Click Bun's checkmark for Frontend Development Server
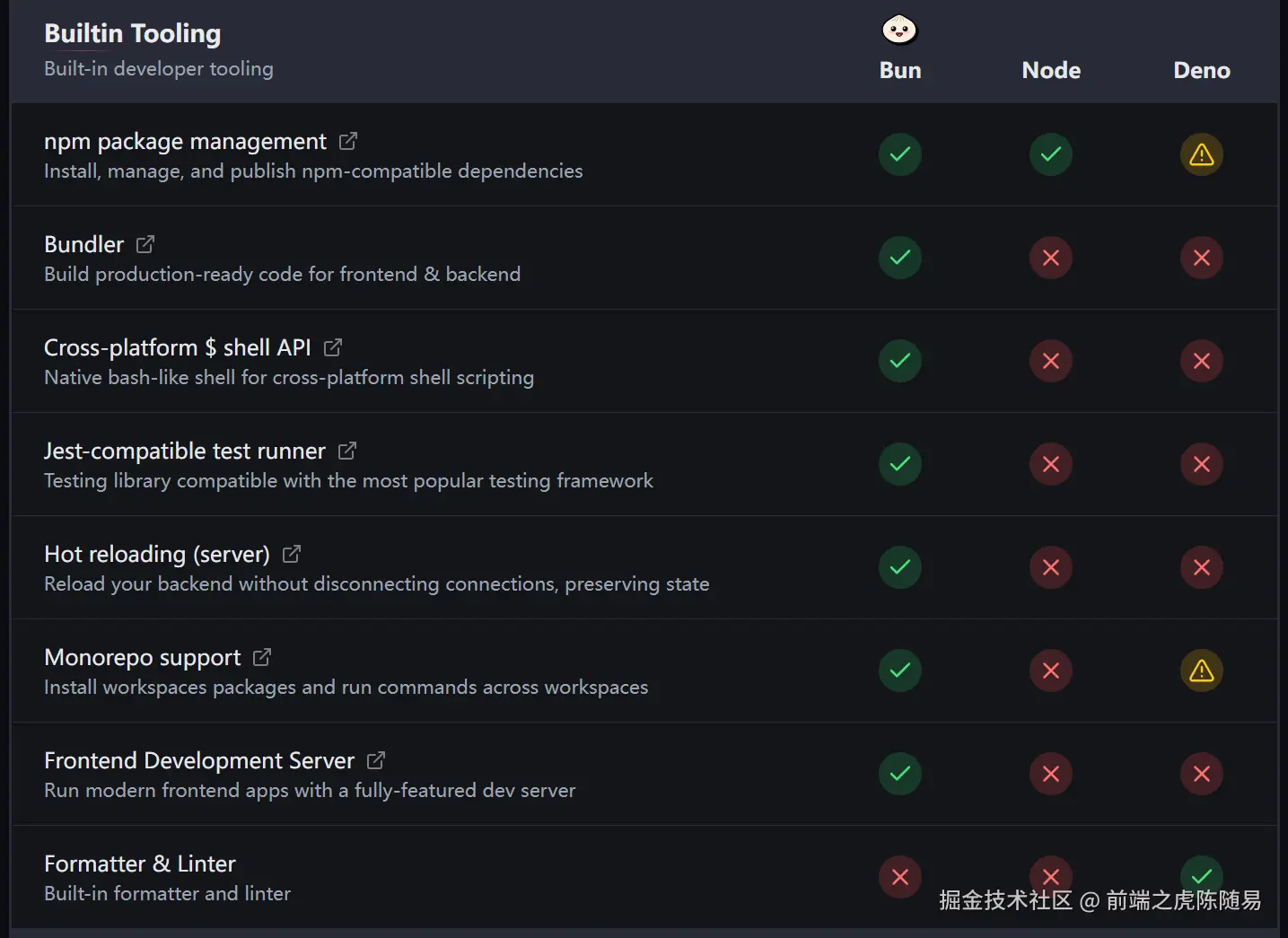This screenshot has width=1288, height=938. [900, 774]
